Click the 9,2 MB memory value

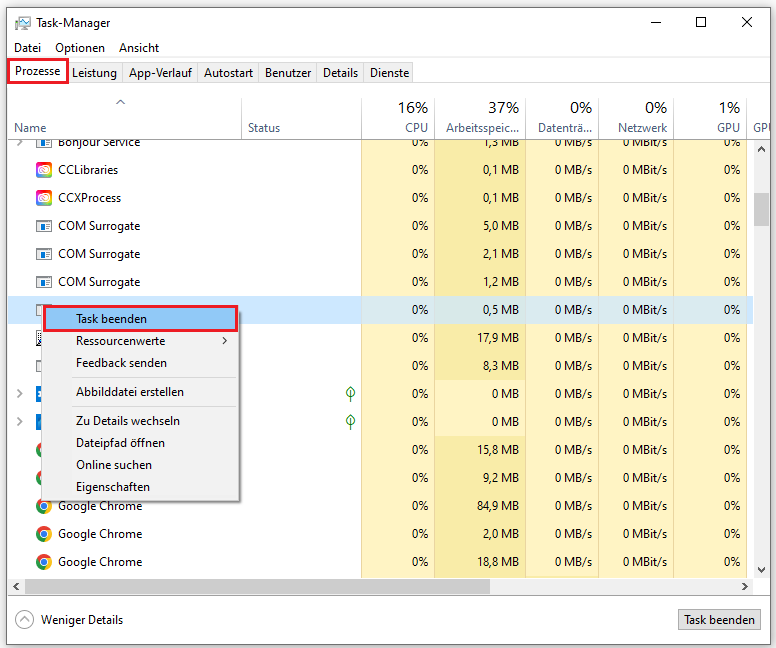[501, 478]
